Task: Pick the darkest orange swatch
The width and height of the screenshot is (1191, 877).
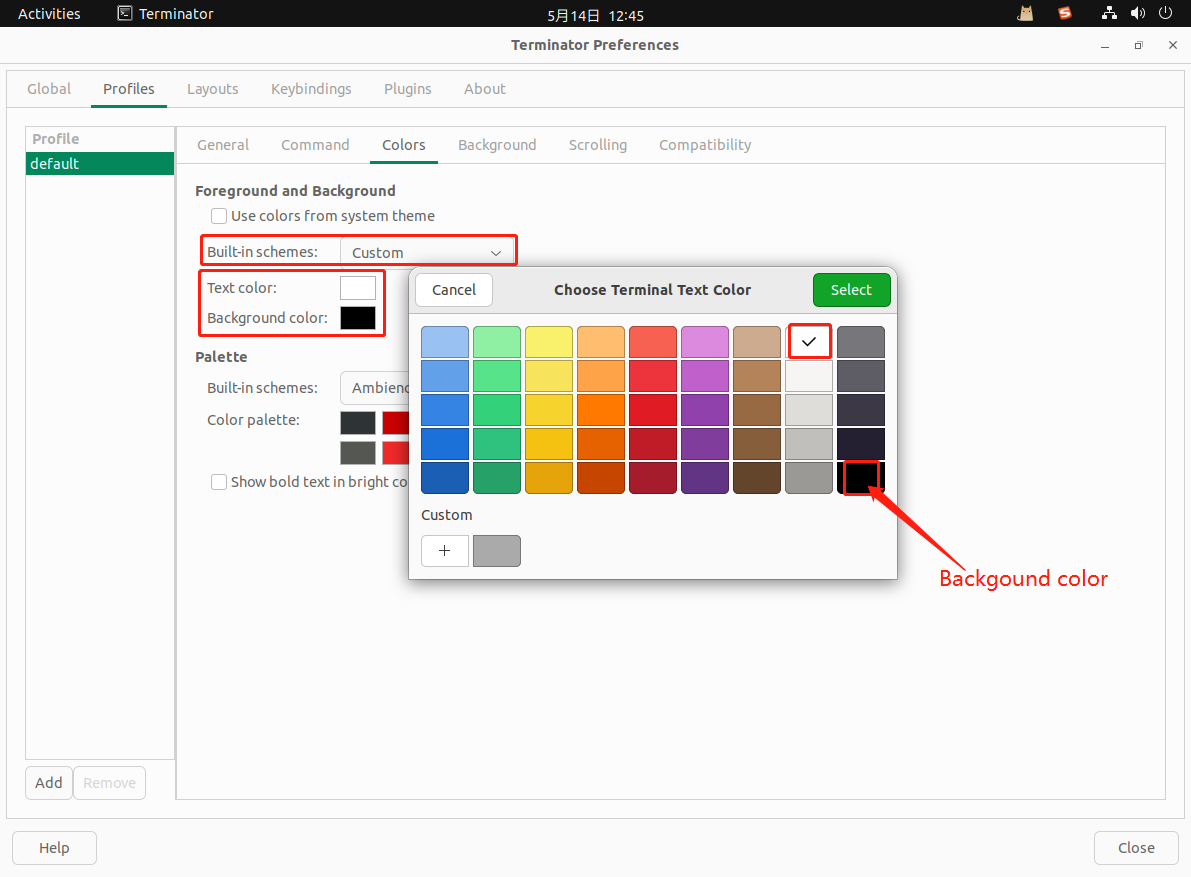Action: point(601,478)
